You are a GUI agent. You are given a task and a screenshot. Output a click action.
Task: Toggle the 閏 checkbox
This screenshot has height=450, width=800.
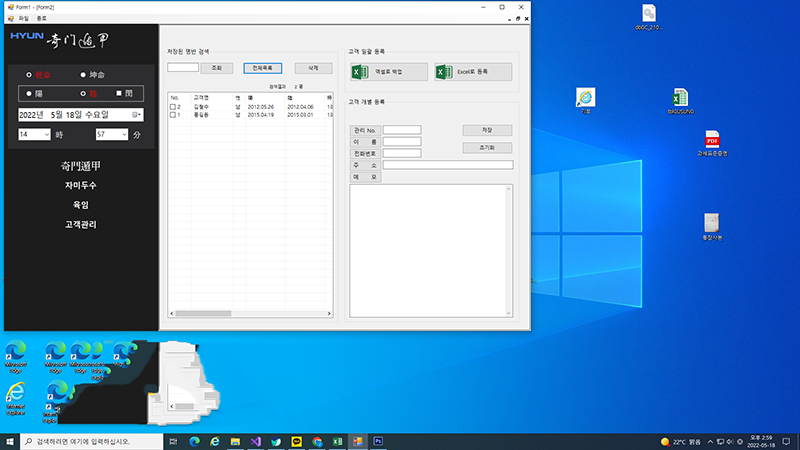[x=119, y=93]
